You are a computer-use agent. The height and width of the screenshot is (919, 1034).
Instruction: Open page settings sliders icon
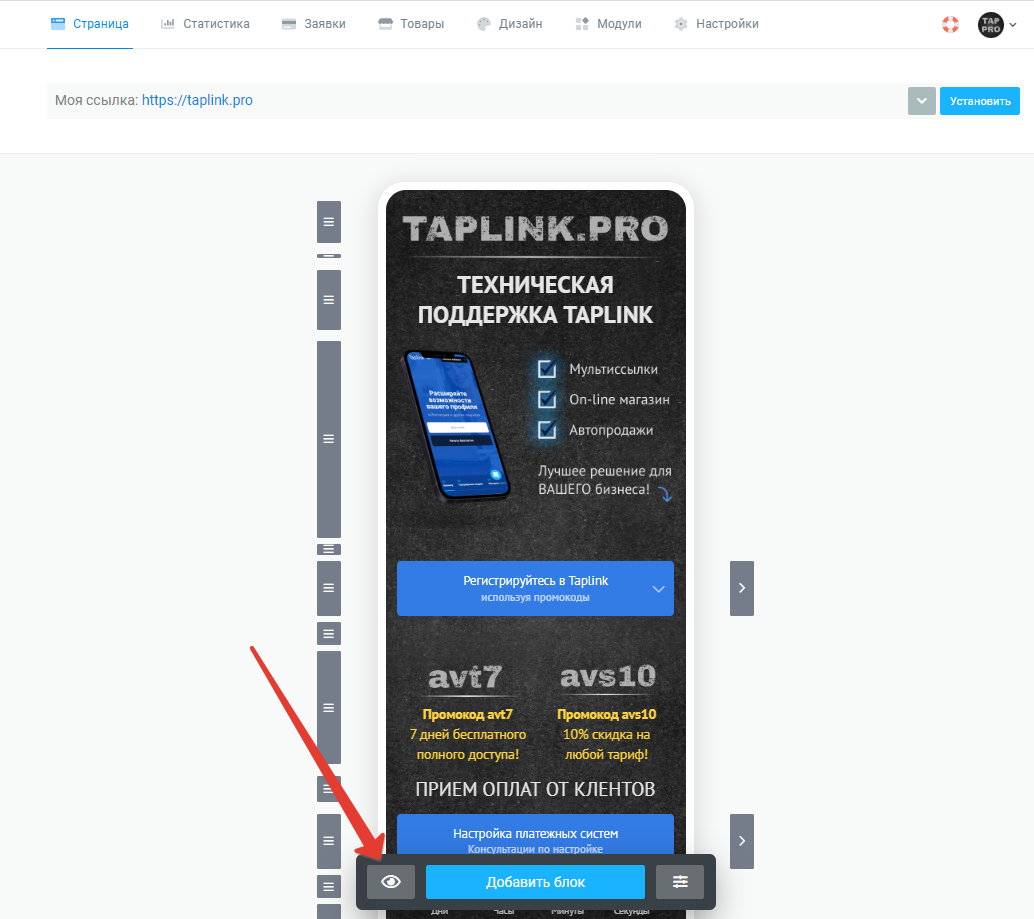tap(680, 881)
